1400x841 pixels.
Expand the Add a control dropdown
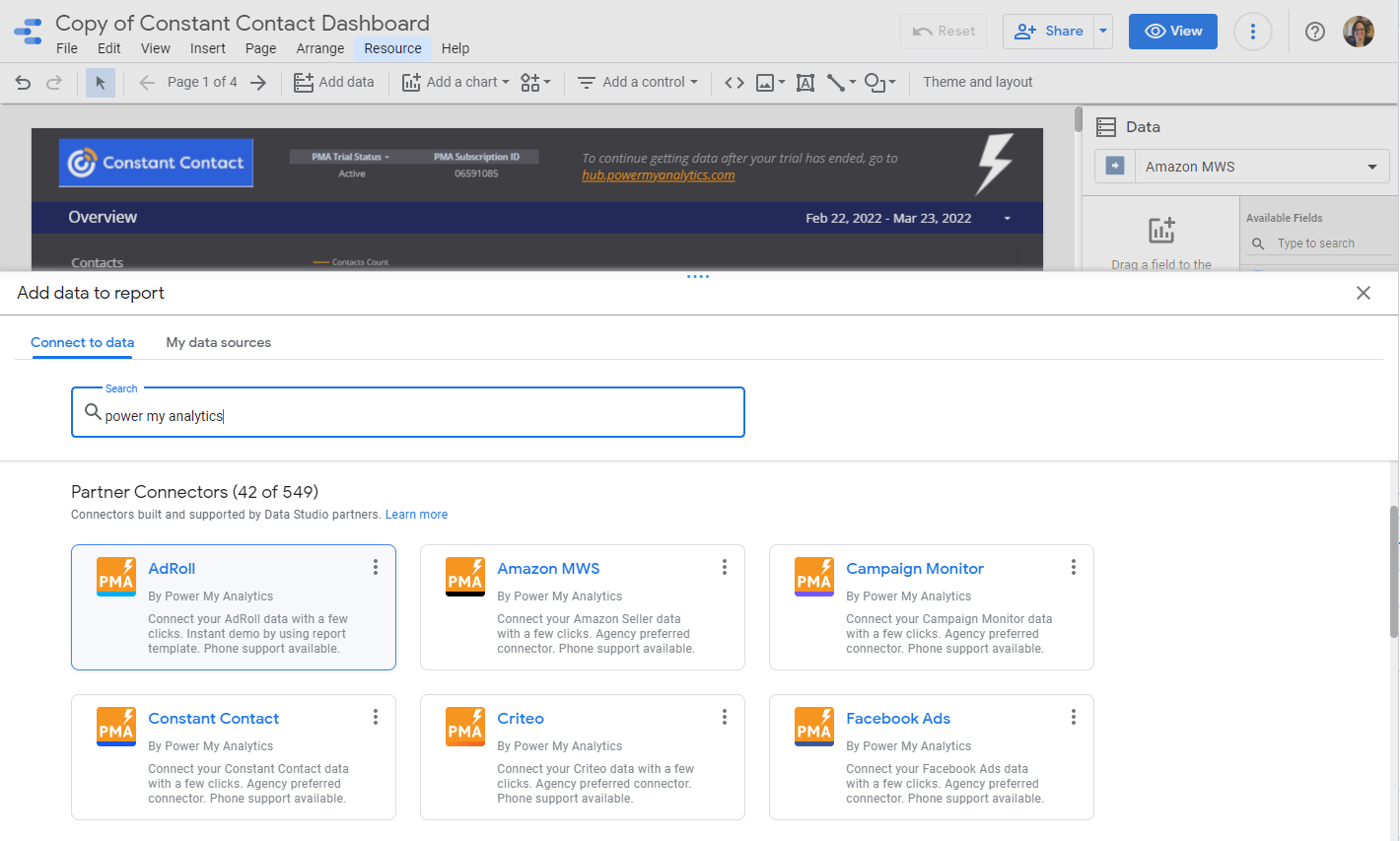[x=638, y=83]
